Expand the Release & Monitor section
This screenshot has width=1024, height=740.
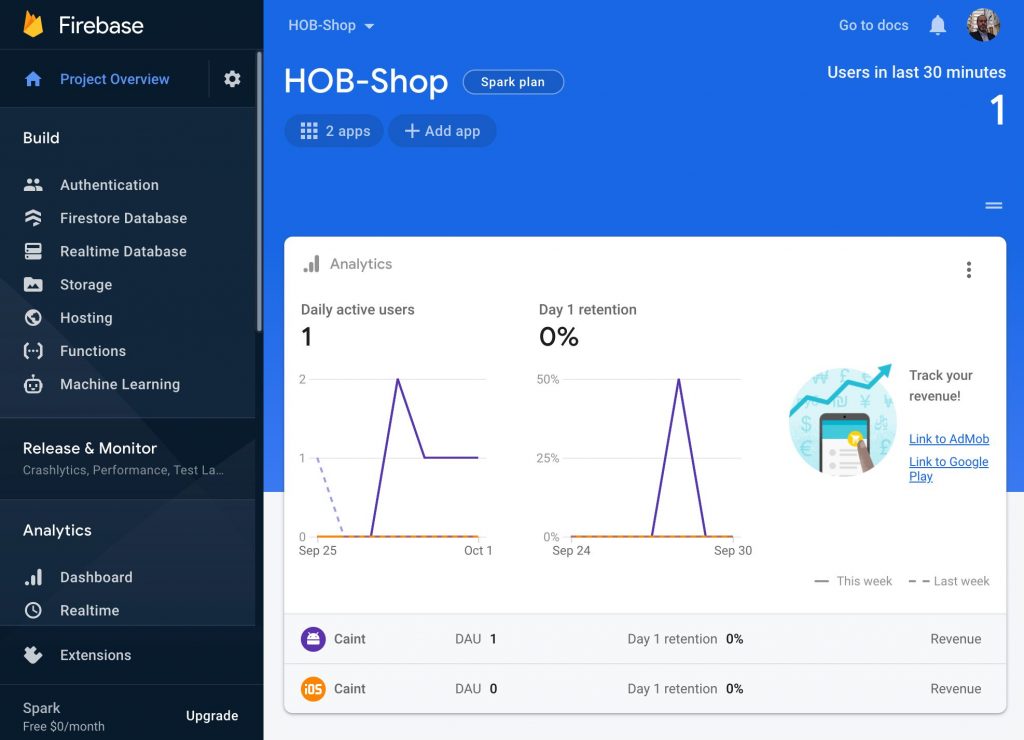click(127, 458)
